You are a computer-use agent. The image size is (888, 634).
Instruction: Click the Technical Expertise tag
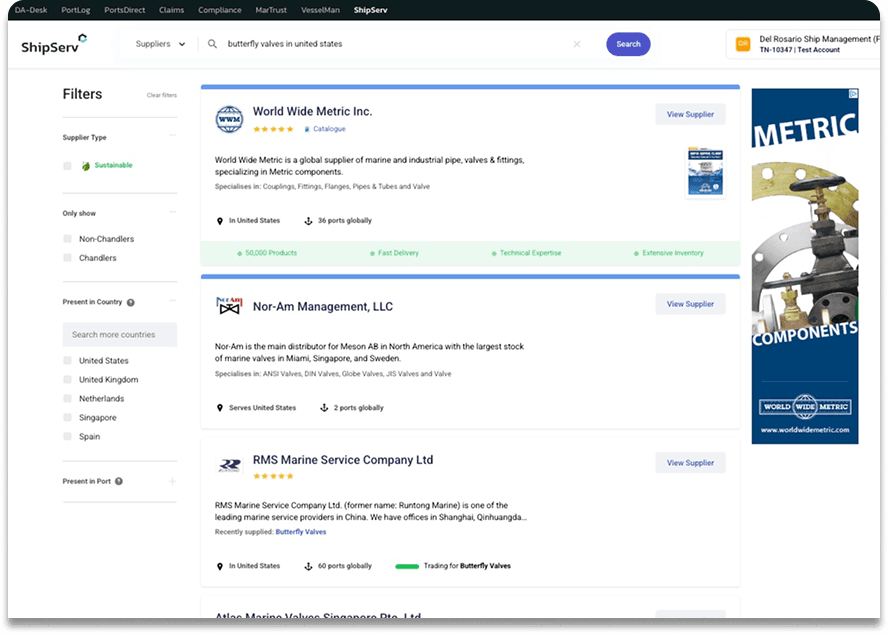click(x=527, y=253)
